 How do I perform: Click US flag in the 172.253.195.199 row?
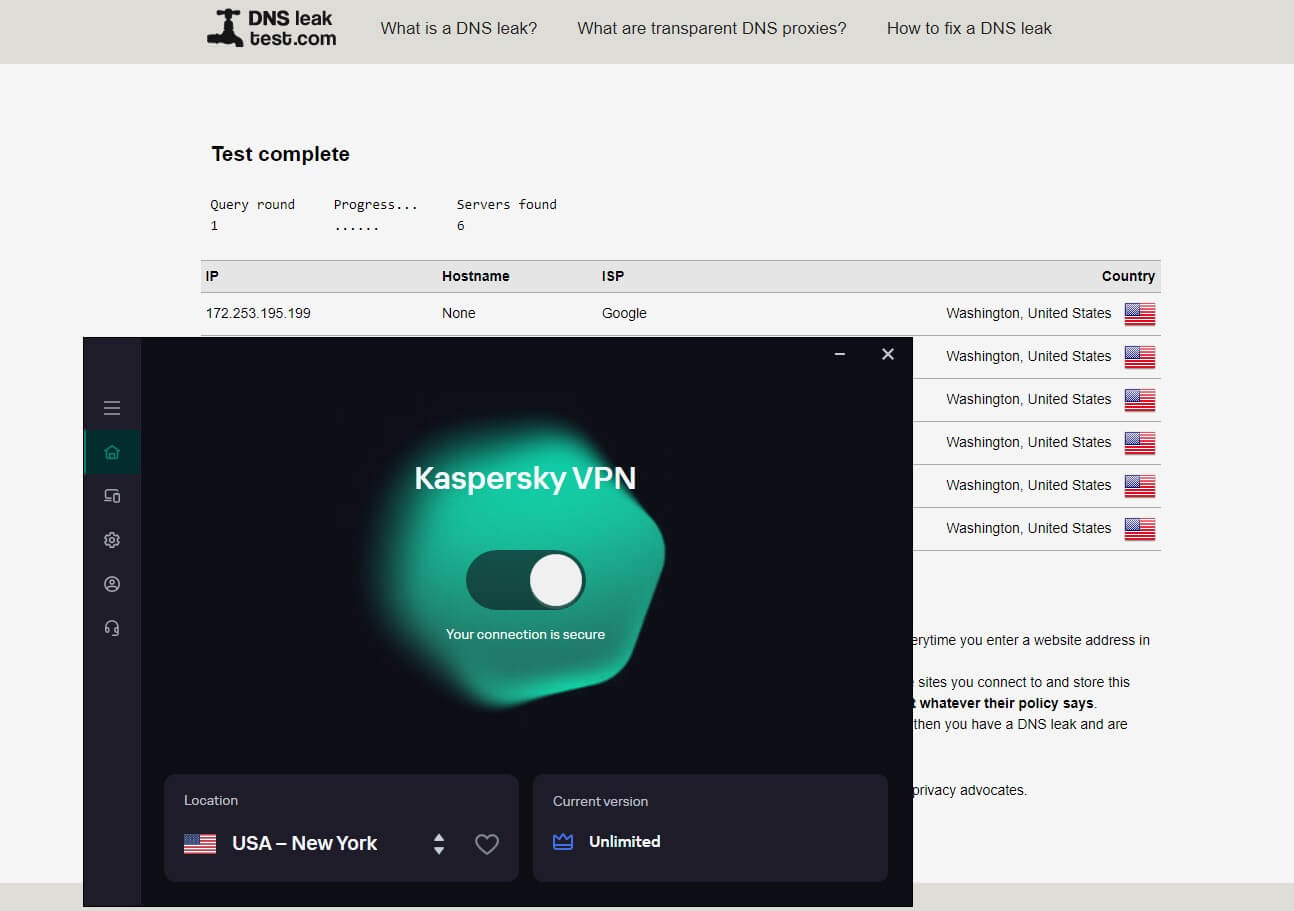1140,314
